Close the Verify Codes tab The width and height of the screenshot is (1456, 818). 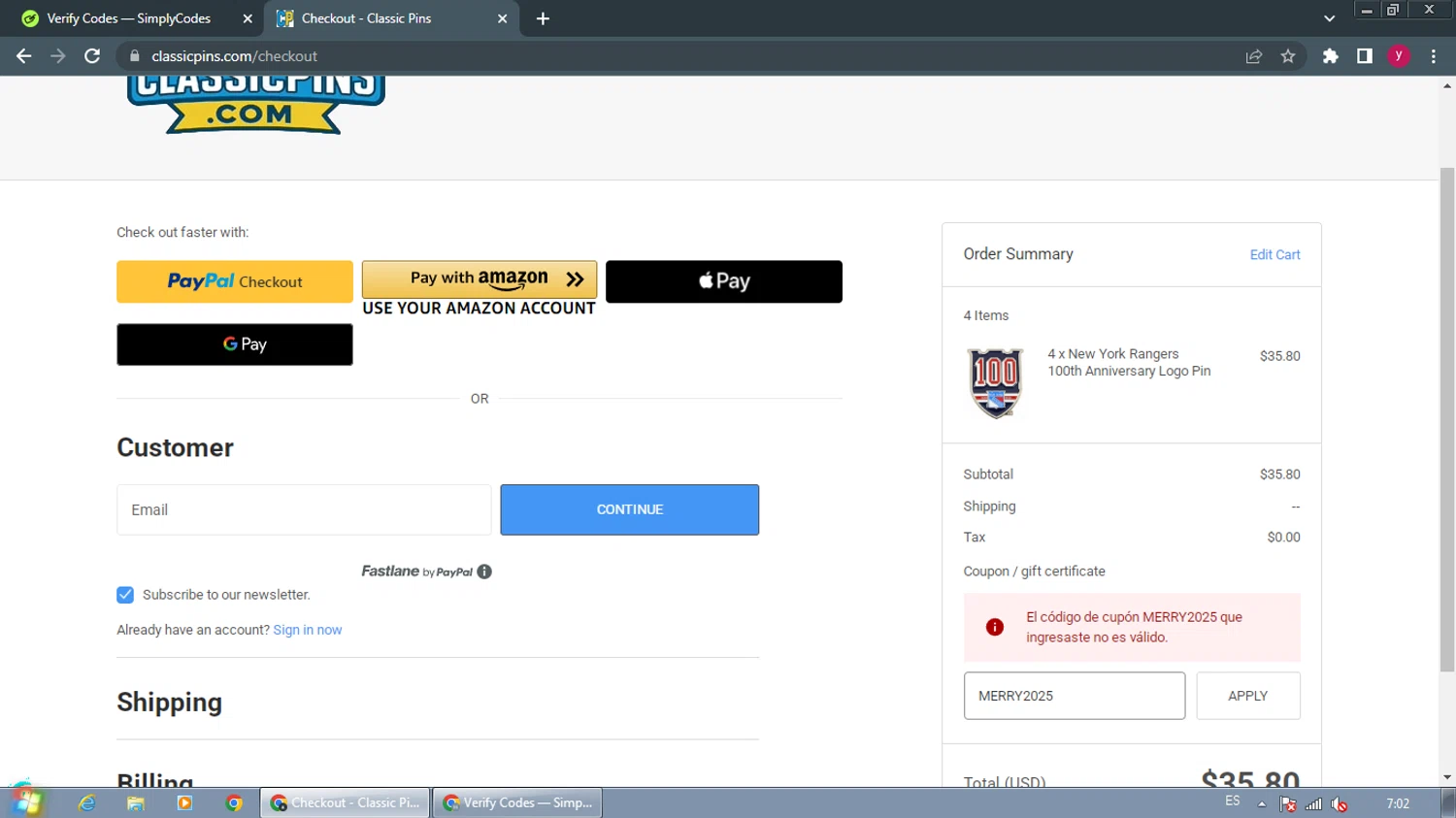pos(248,18)
